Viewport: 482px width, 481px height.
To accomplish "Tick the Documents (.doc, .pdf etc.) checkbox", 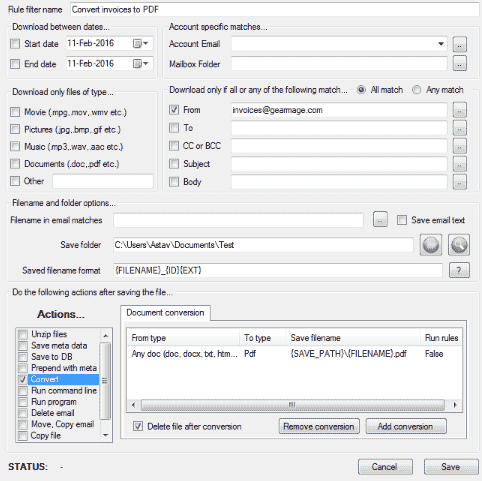I will 15,164.
